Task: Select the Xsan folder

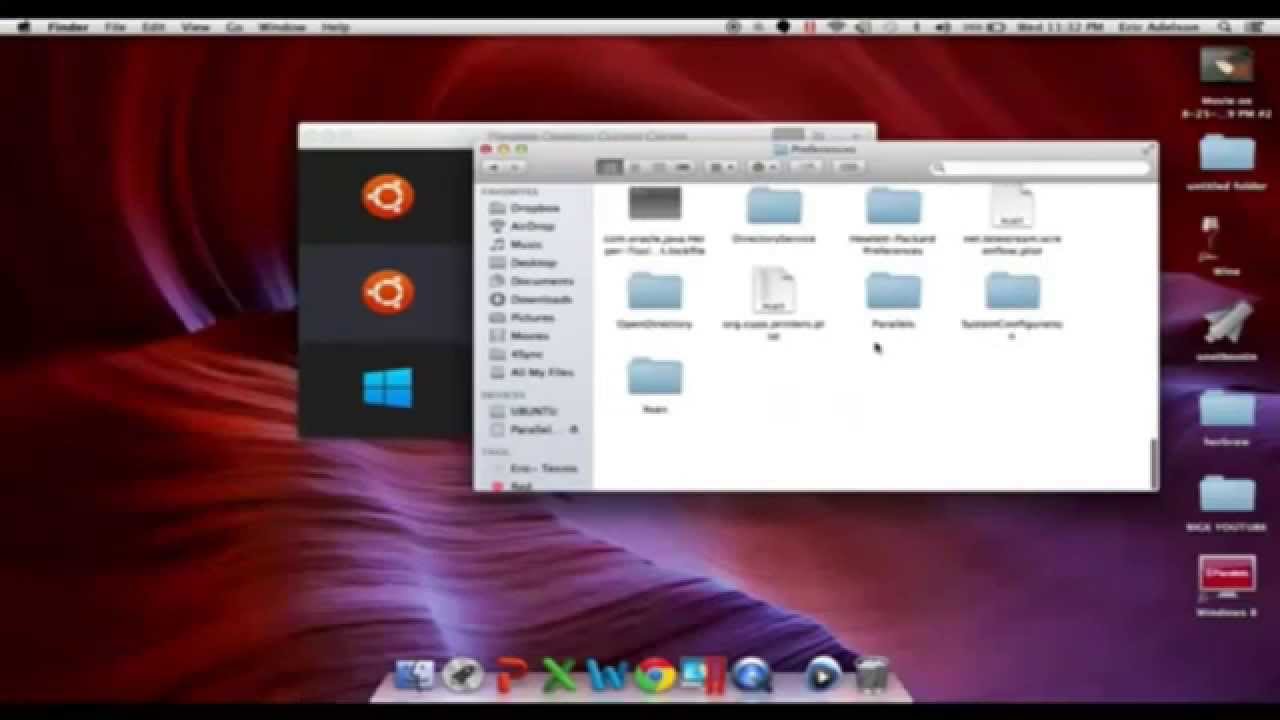Action: click(x=655, y=385)
